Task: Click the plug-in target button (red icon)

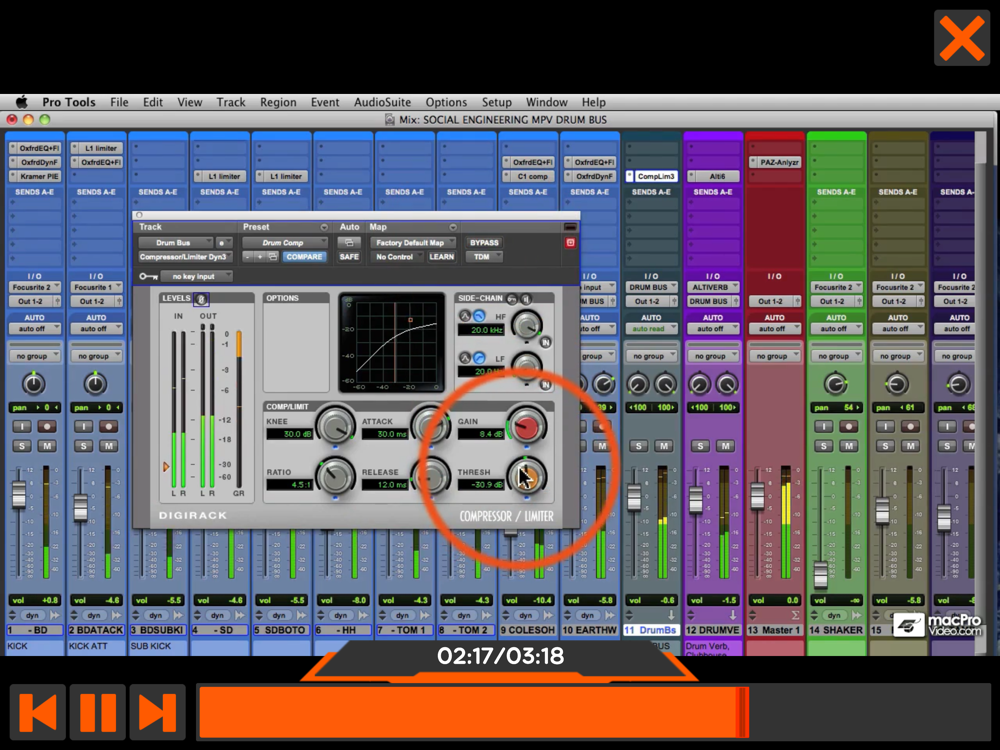Action: point(570,243)
